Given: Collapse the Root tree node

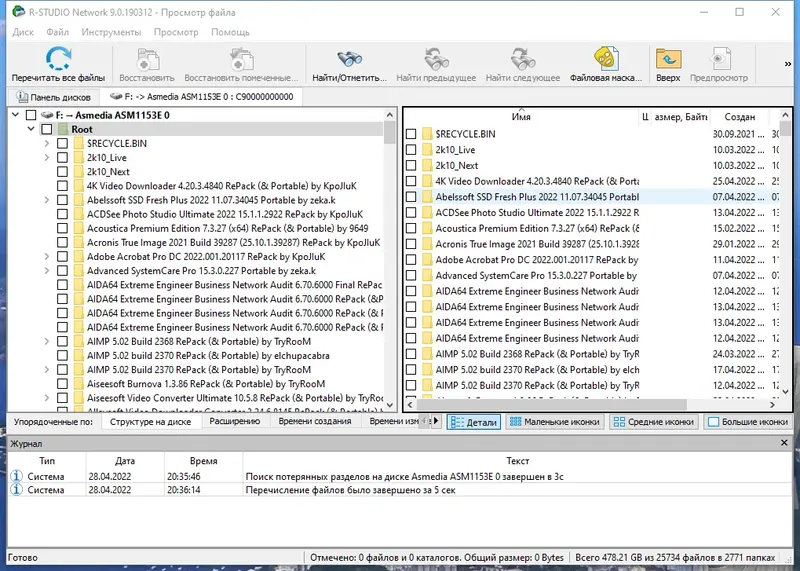Looking at the screenshot, I should point(31,129).
